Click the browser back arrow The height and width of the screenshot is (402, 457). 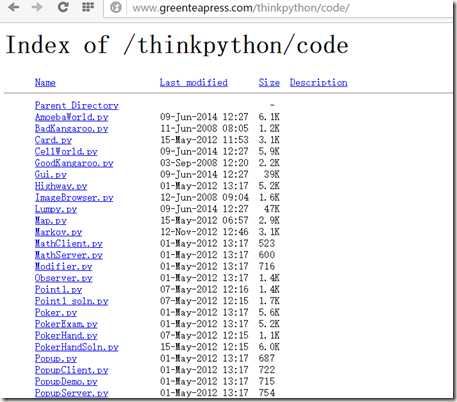(x=14, y=7)
